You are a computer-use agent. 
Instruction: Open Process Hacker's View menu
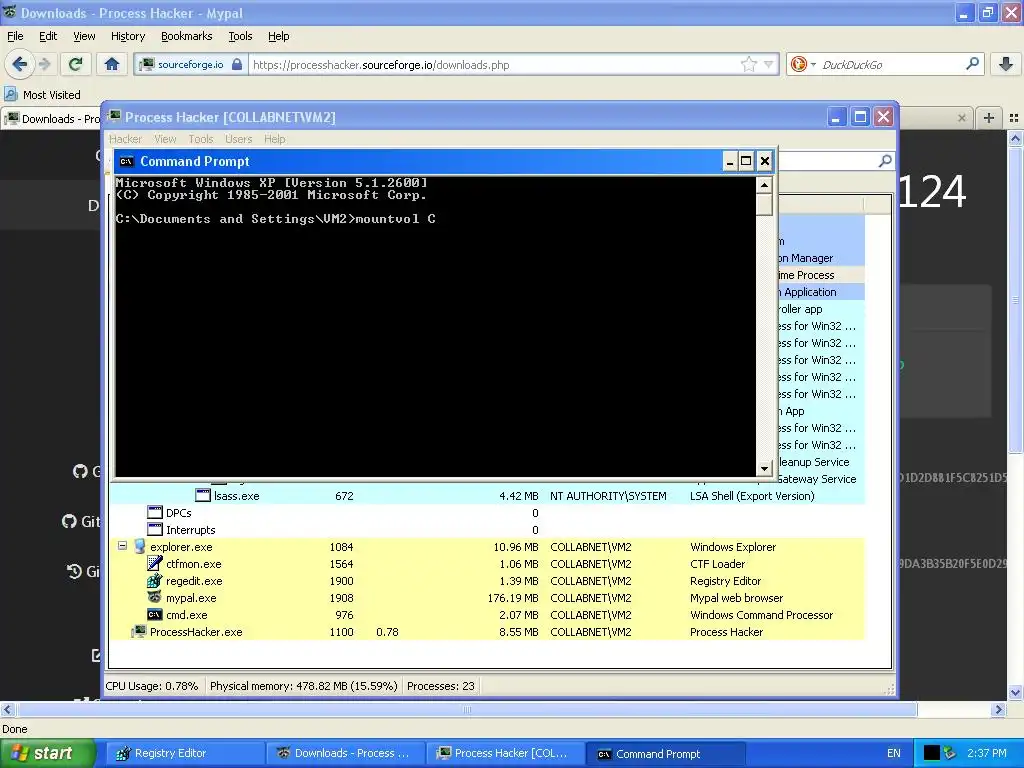[165, 138]
